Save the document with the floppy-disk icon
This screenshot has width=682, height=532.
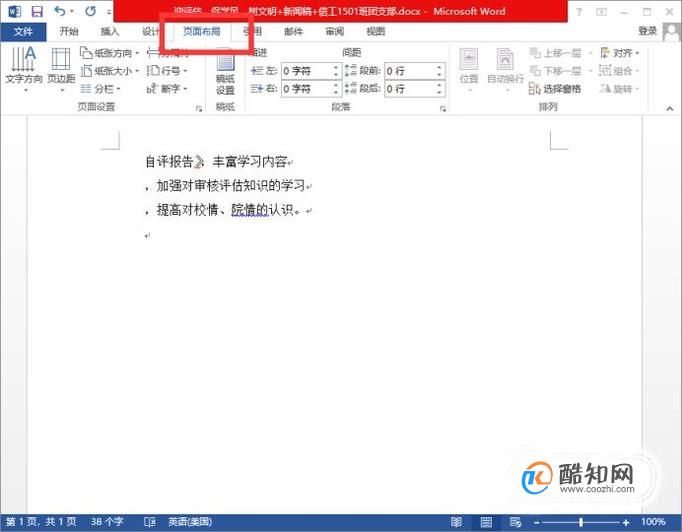37,11
